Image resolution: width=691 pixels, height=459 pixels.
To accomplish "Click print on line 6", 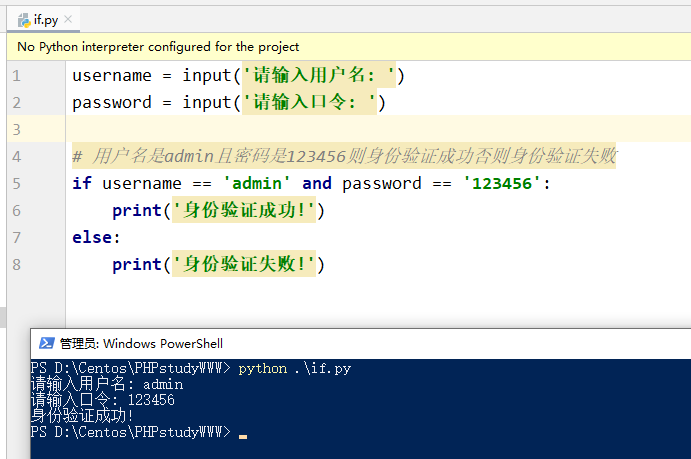I will (137, 211).
